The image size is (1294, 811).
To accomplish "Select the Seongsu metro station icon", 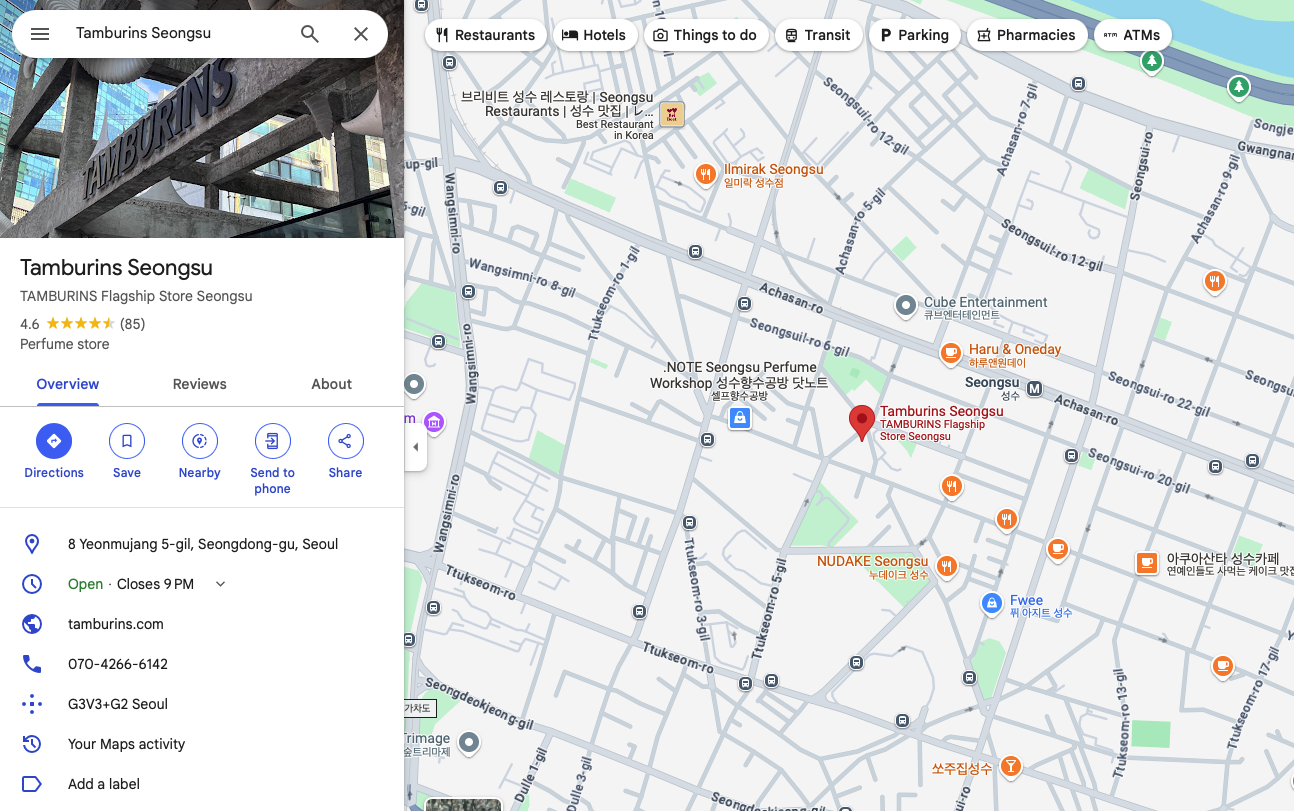I will [x=1034, y=388].
